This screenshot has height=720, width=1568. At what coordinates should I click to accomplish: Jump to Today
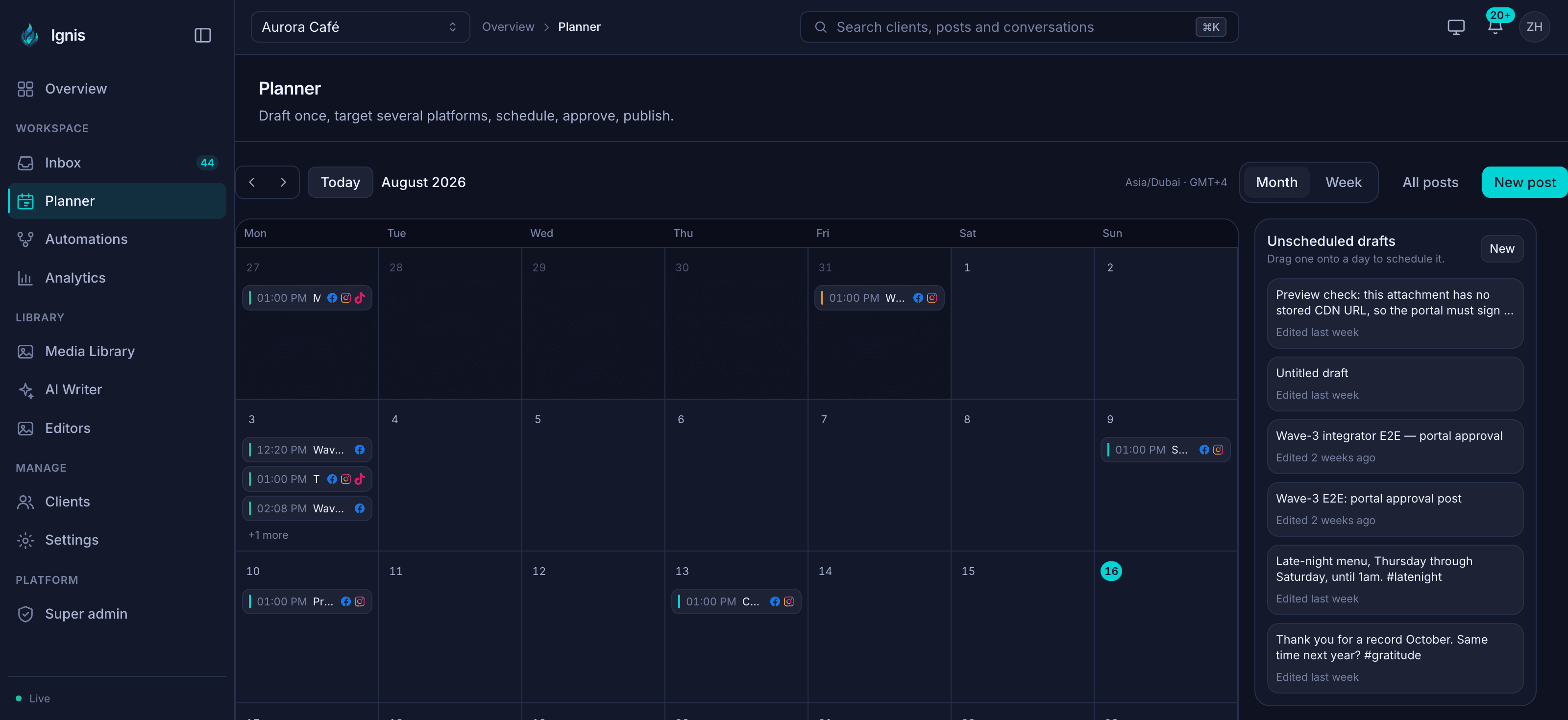pos(340,182)
